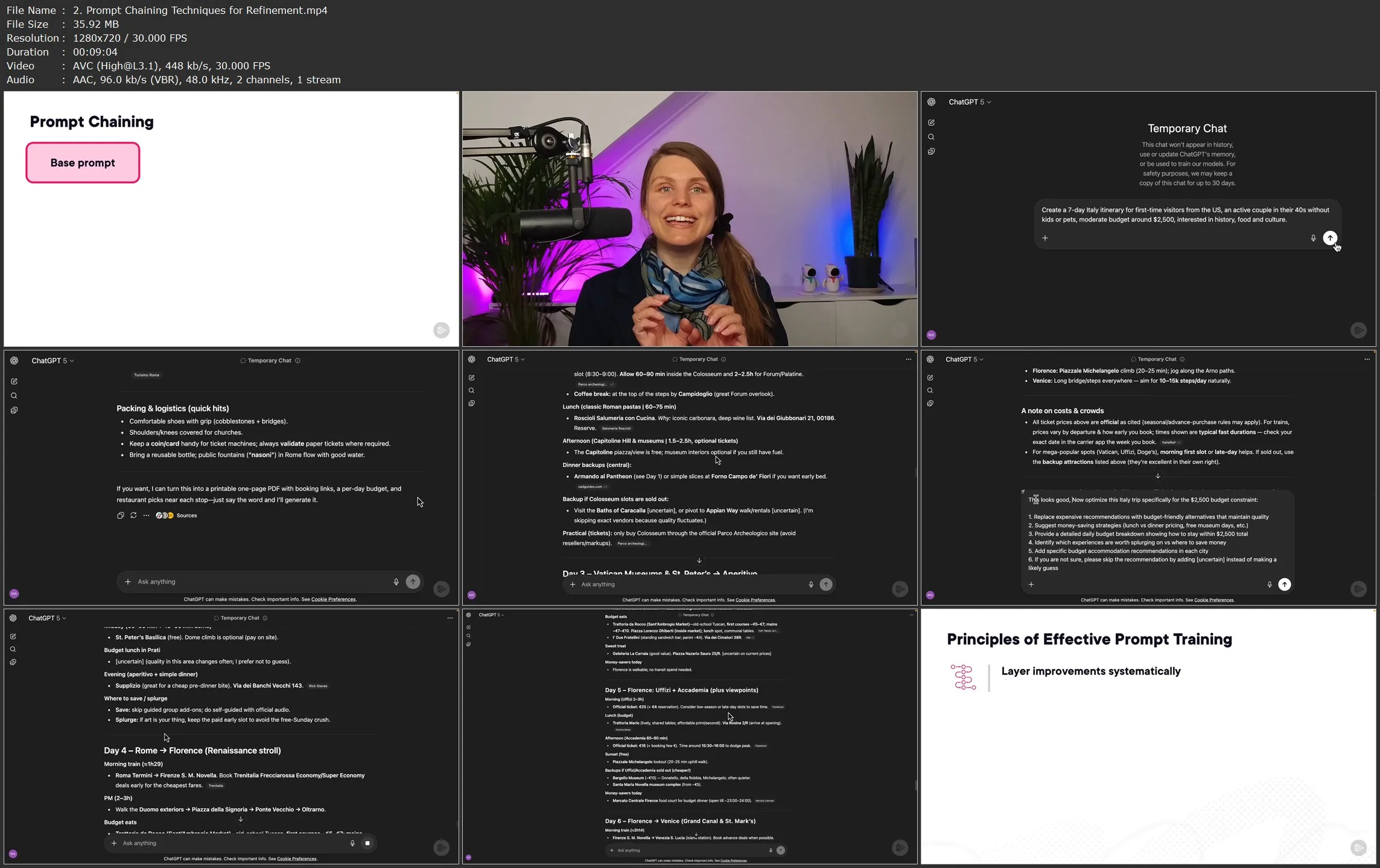Open the search icon in the Temporary Chat intro sidebar

click(x=931, y=137)
